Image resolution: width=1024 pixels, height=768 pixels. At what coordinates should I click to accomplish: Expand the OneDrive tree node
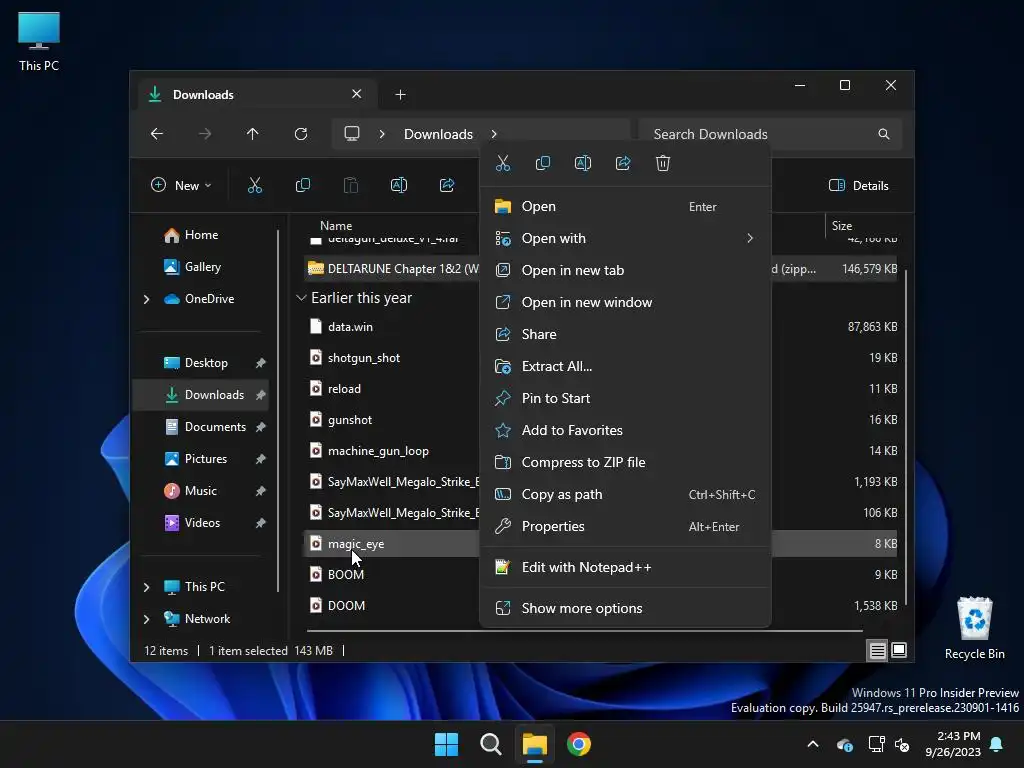click(146, 299)
